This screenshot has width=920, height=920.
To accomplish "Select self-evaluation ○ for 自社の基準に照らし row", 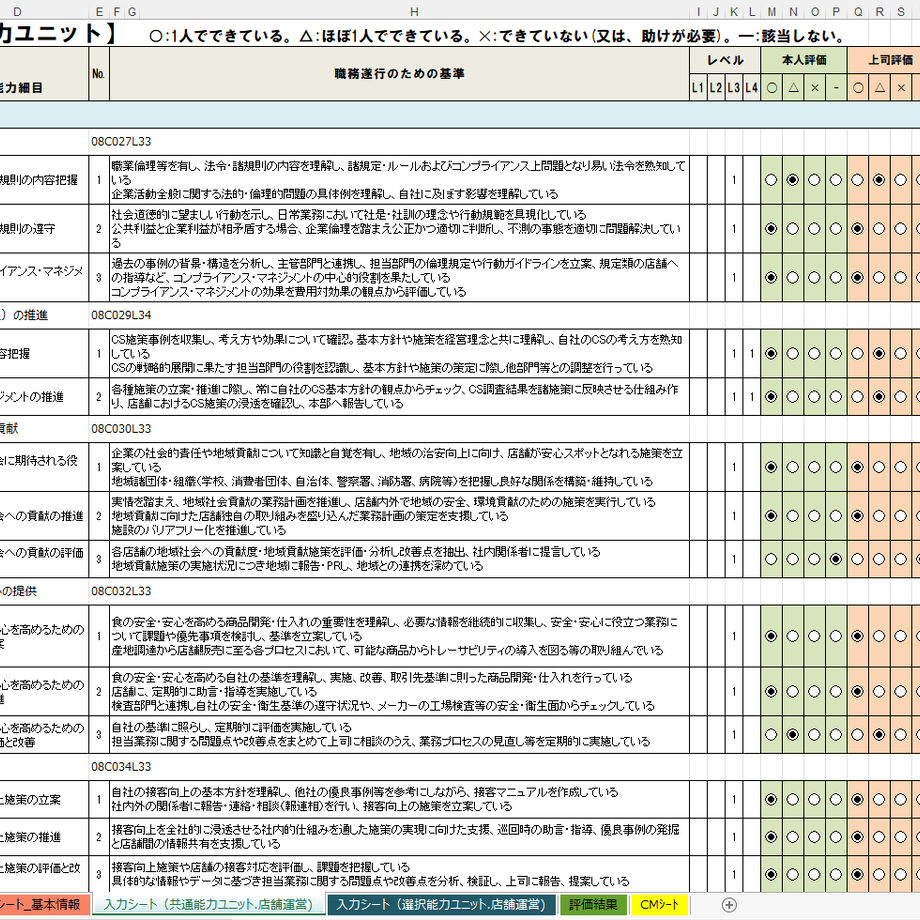I will click(x=771, y=735).
